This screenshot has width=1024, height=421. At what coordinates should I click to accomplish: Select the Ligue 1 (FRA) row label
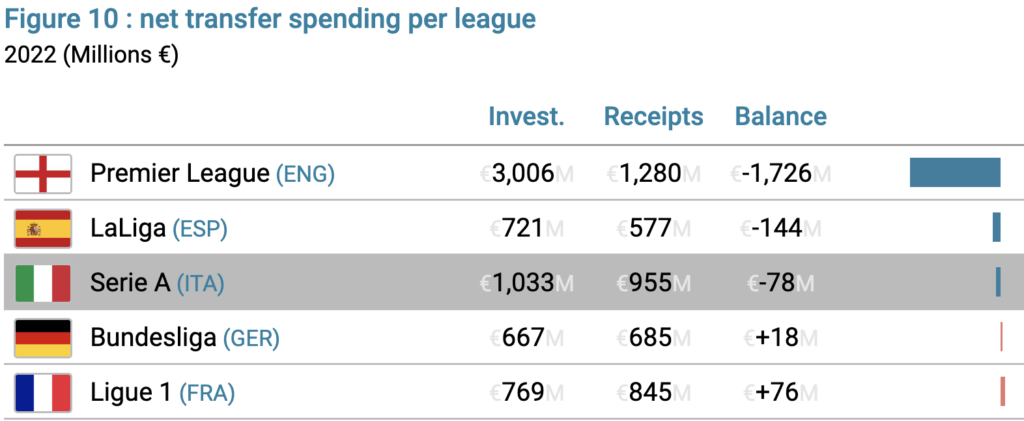click(x=162, y=393)
